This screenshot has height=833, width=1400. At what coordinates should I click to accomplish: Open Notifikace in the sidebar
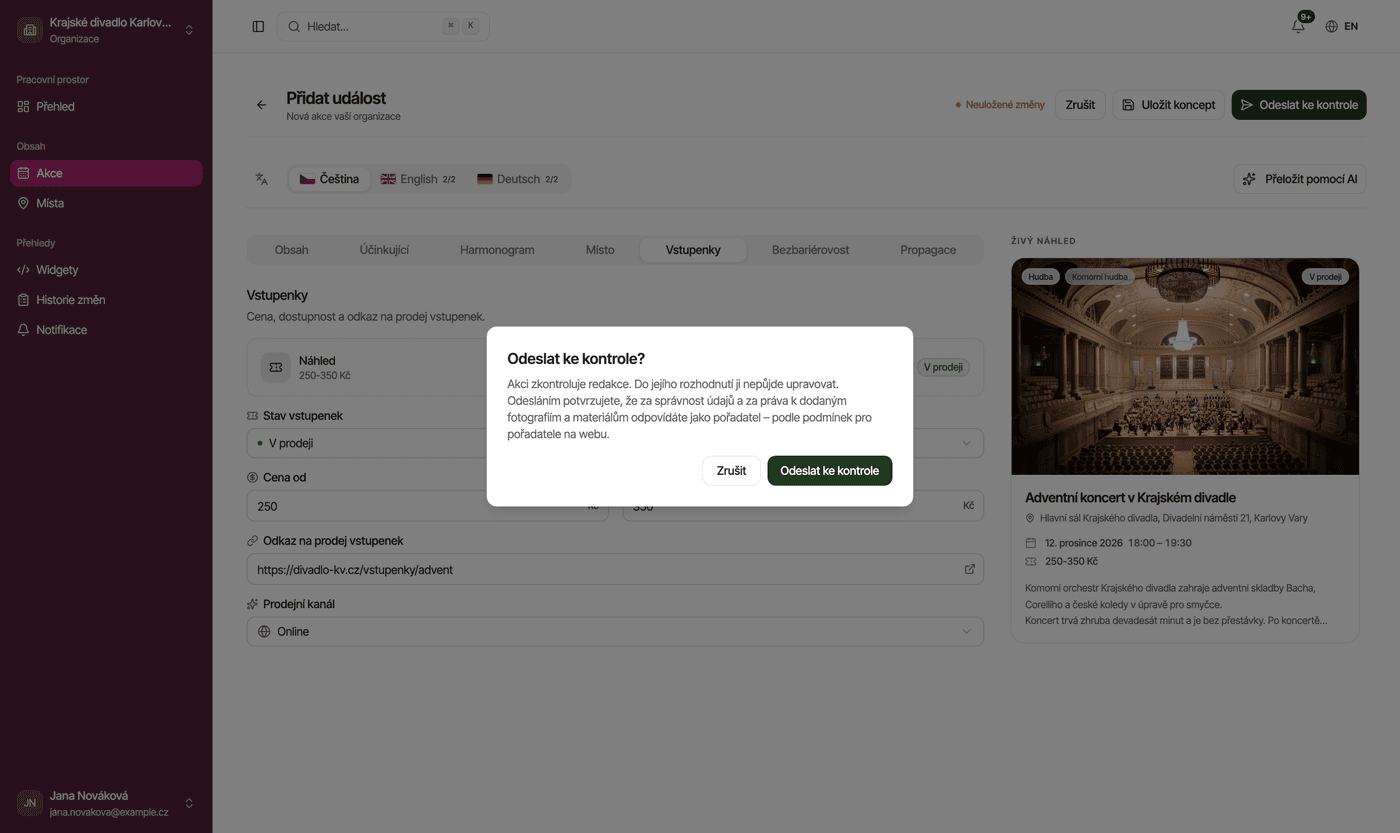point(106,330)
